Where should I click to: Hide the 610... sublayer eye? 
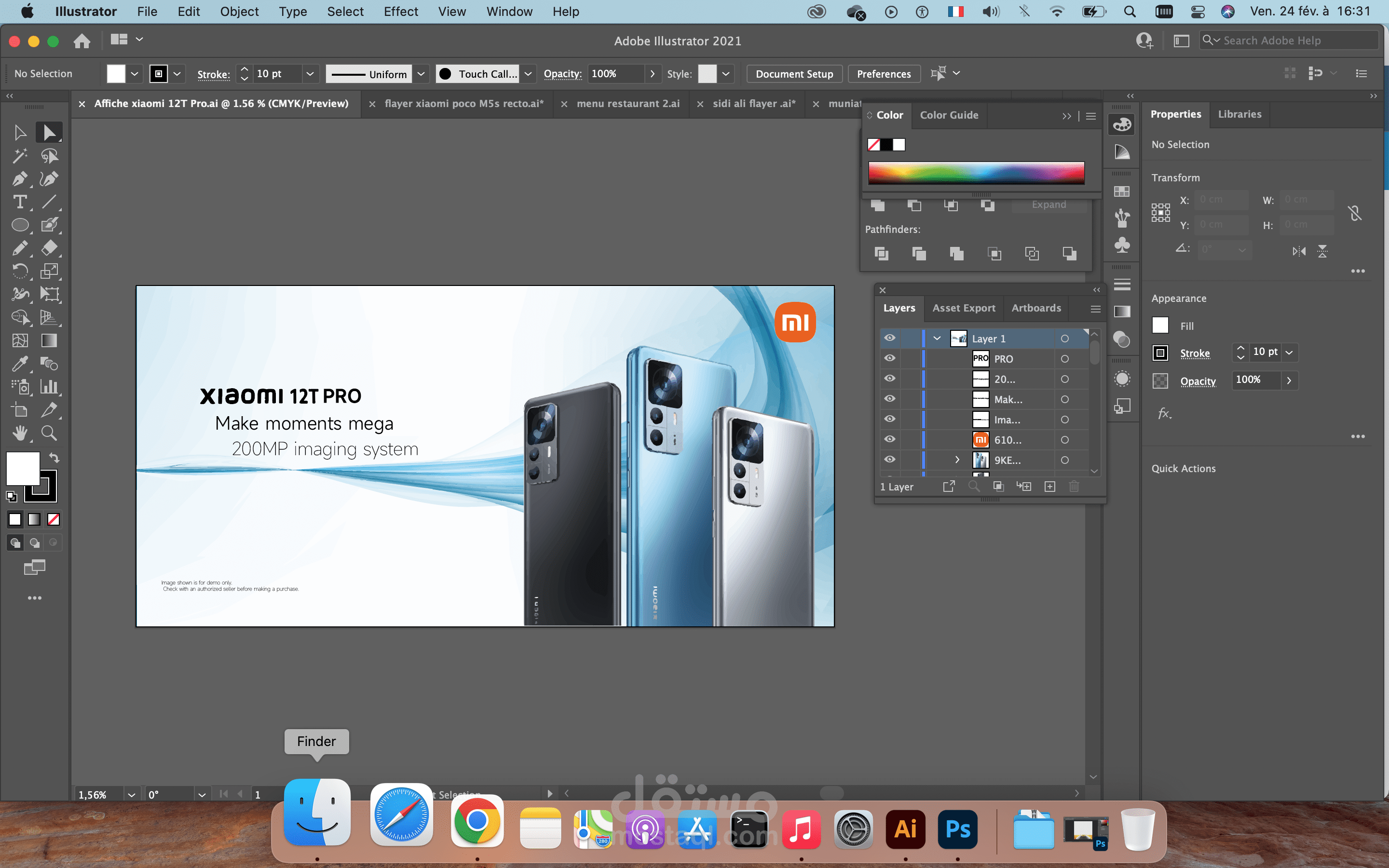click(x=890, y=439)
